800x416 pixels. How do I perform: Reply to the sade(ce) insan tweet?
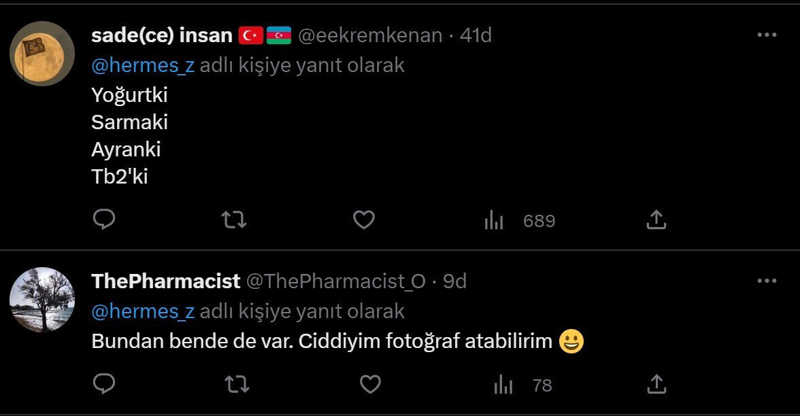click(104, 219)
